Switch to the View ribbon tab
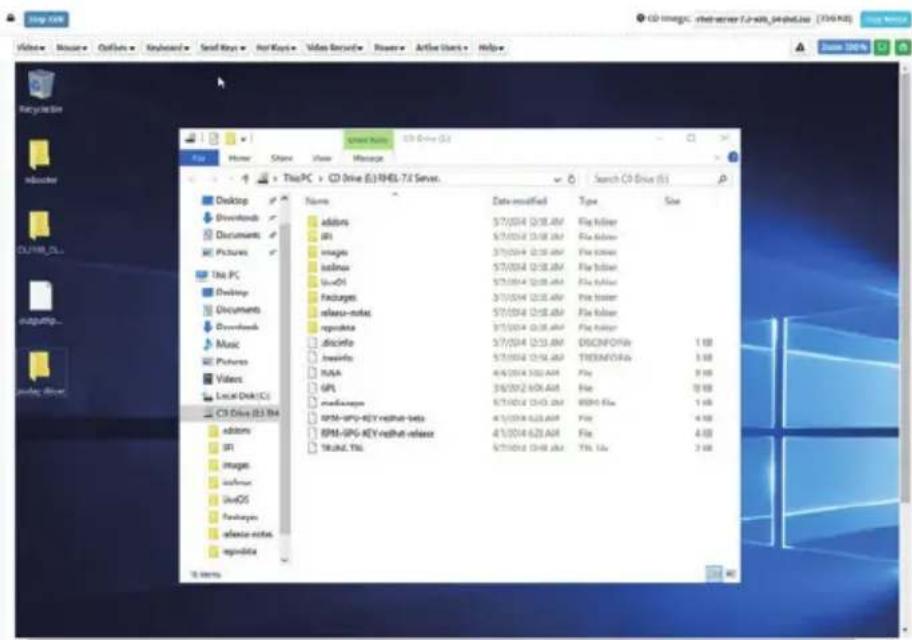This screenshot has width=912, height=640. pyautogui.click(x=322, y=158)
